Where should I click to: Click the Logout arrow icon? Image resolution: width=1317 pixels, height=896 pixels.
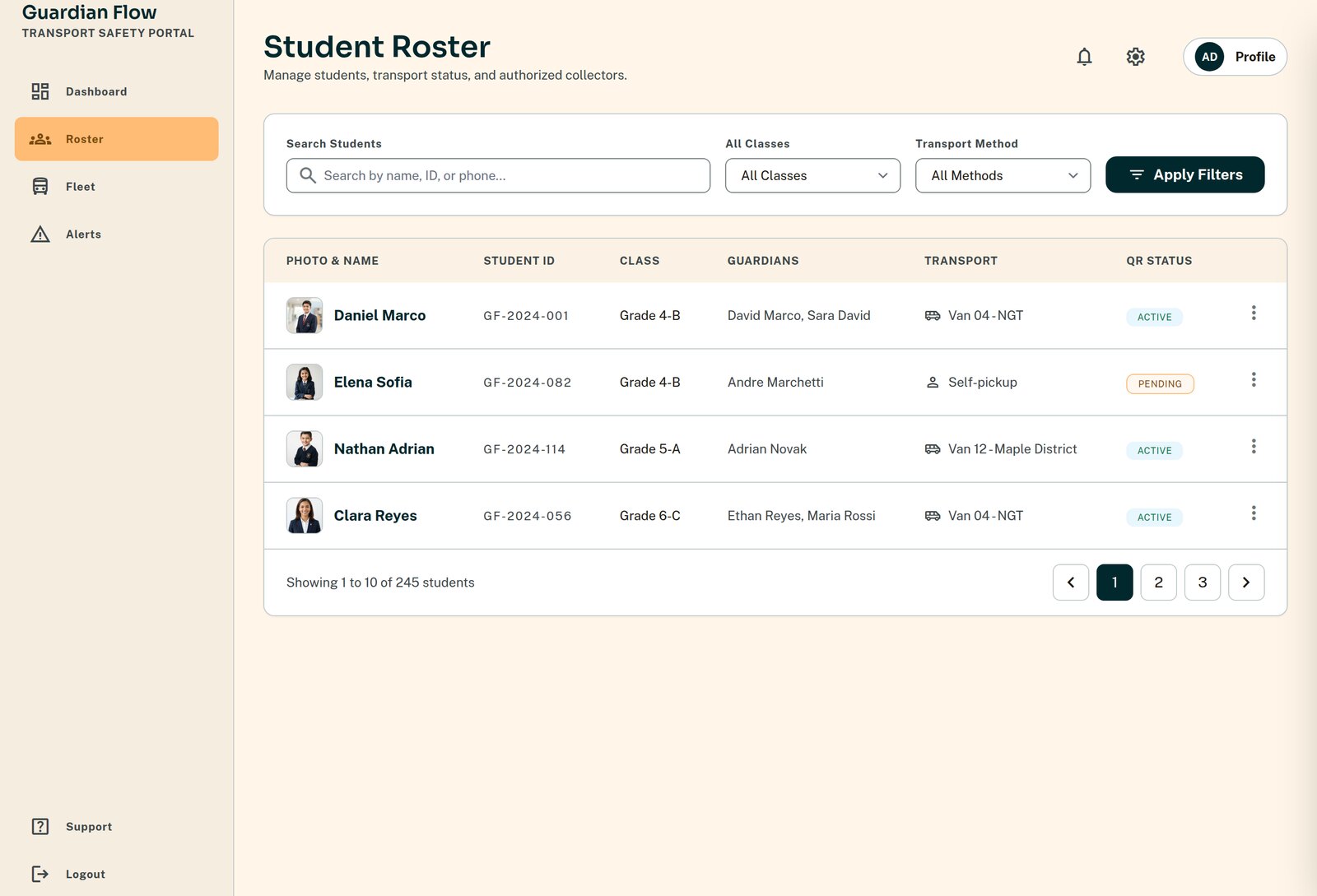coord(40,874)
